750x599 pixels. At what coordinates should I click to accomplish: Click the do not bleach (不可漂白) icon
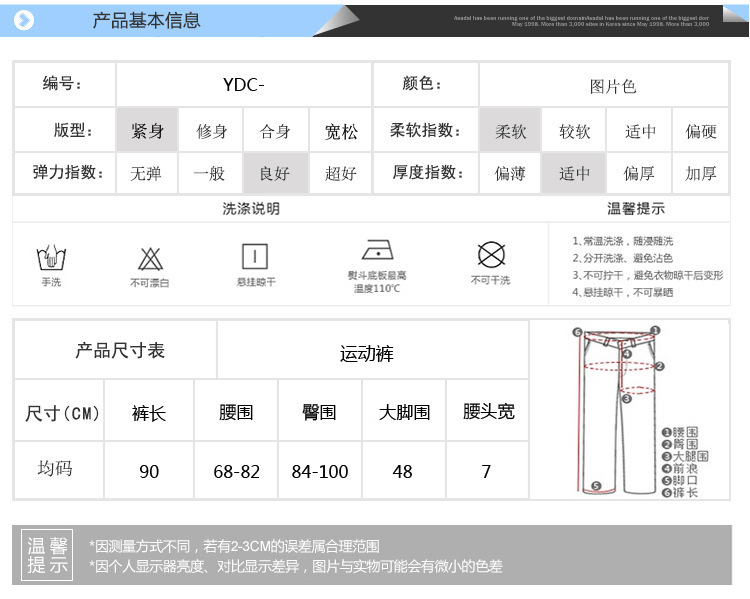(x=150, y=259)
